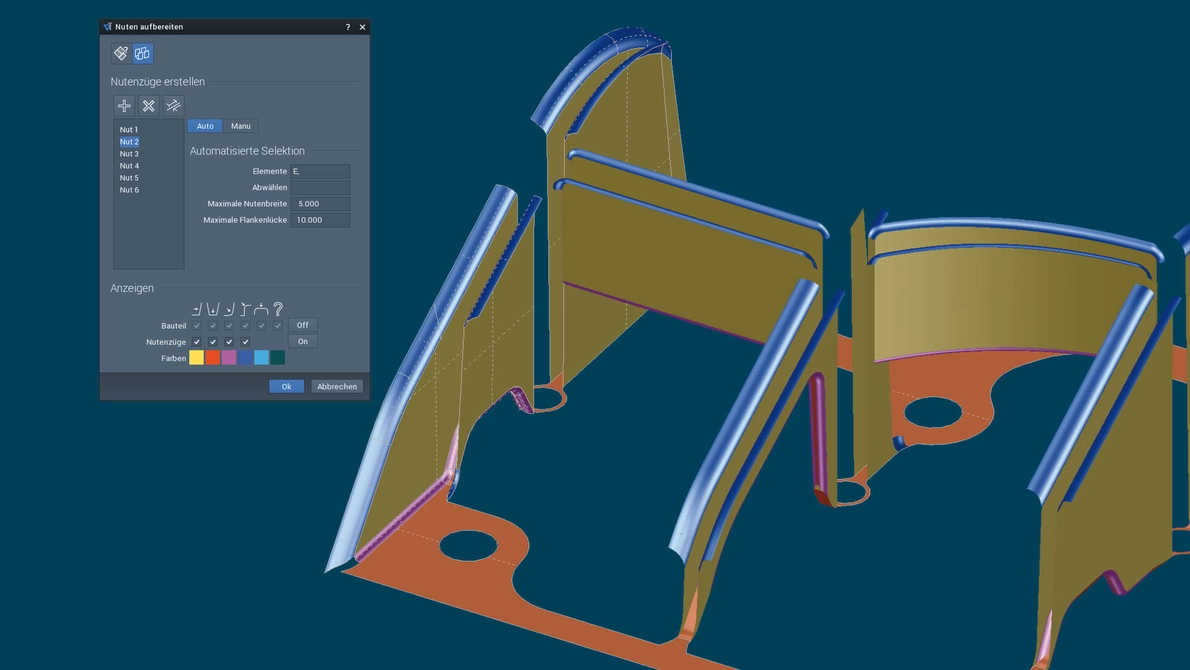Toggle the Bauteil checkbox below the arch icon
Image resolution: width=1190 pixels, height=670 pixels.
click(x=262, y=326)
